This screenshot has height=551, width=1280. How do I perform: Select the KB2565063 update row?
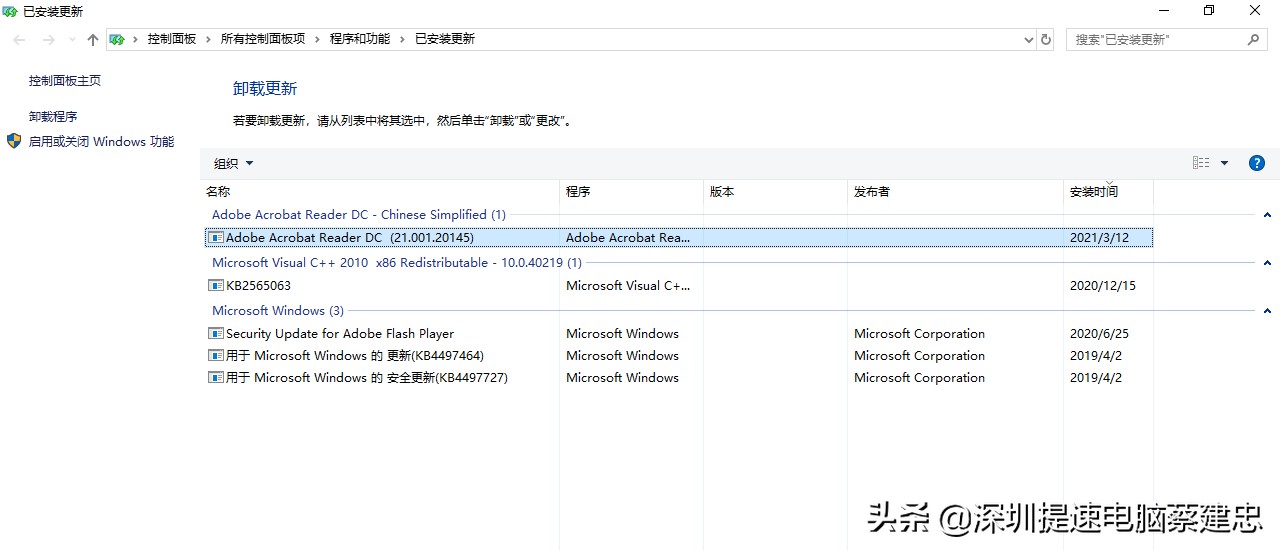click(x=679, y=285)
